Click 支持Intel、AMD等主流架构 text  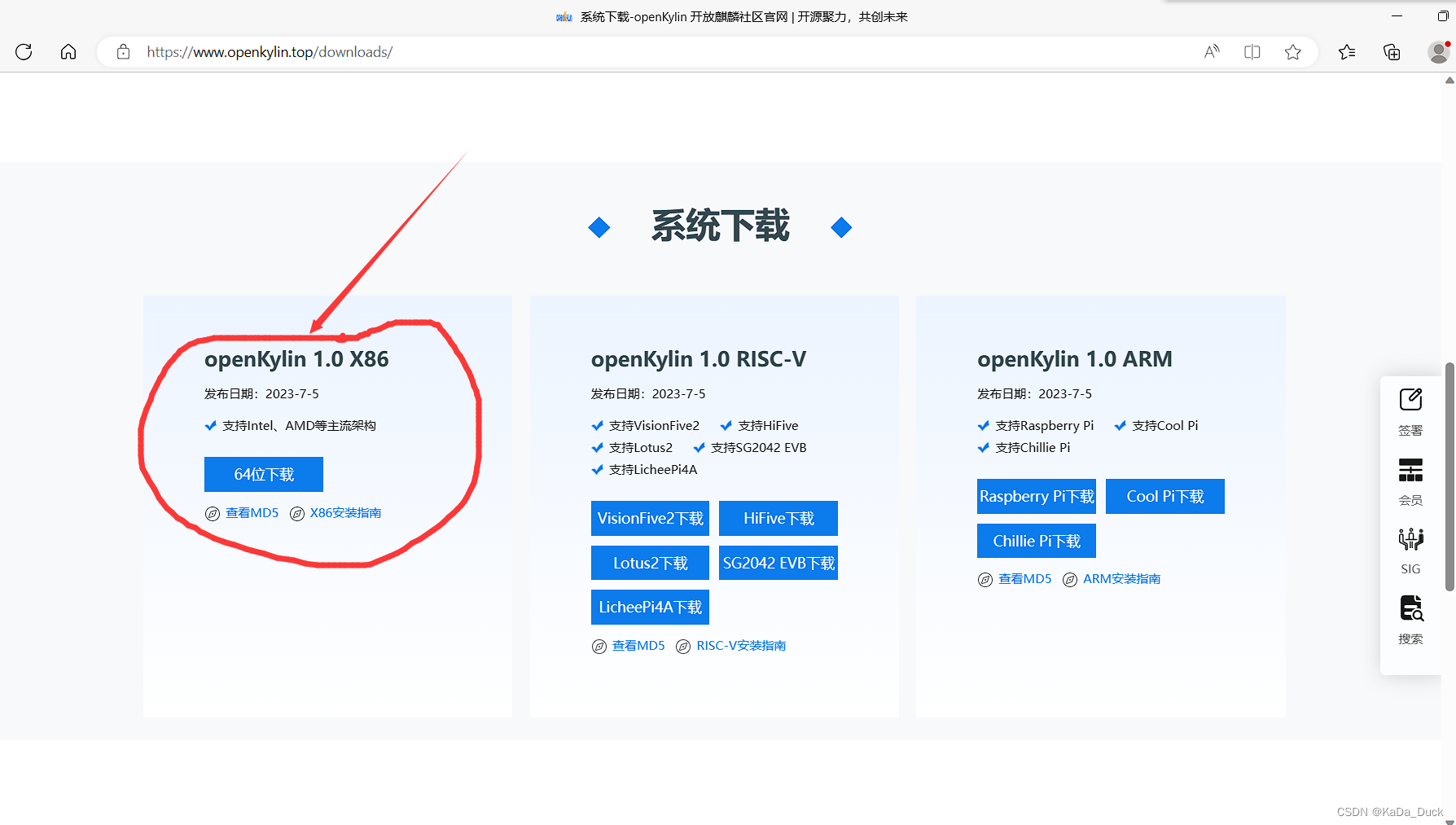pos(299,426)
